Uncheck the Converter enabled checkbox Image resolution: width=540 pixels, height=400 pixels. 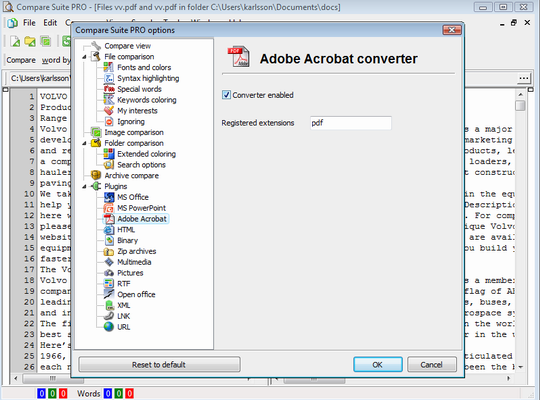(226, 95)
